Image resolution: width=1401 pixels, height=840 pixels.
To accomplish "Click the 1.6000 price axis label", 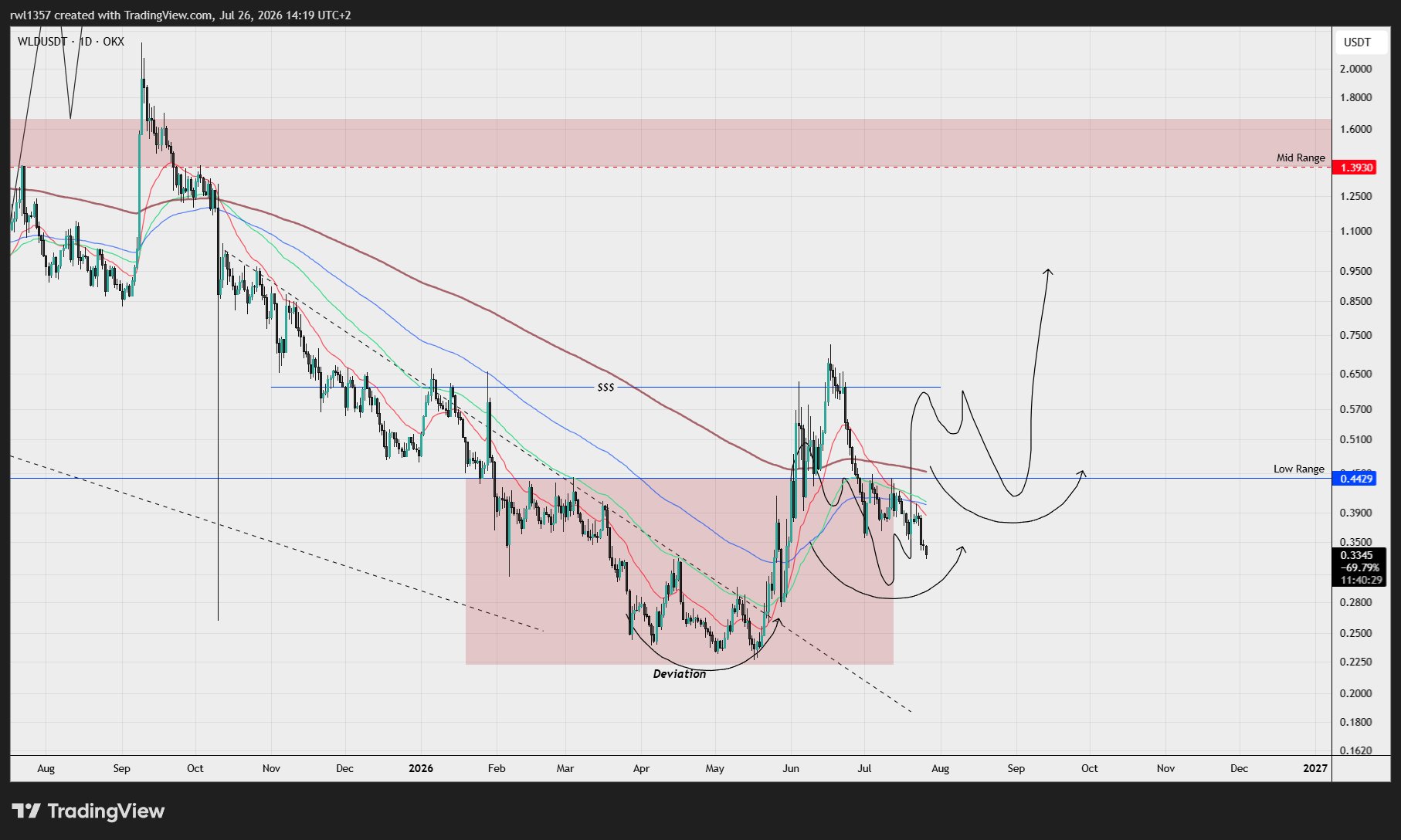I will click(1356, 129).
